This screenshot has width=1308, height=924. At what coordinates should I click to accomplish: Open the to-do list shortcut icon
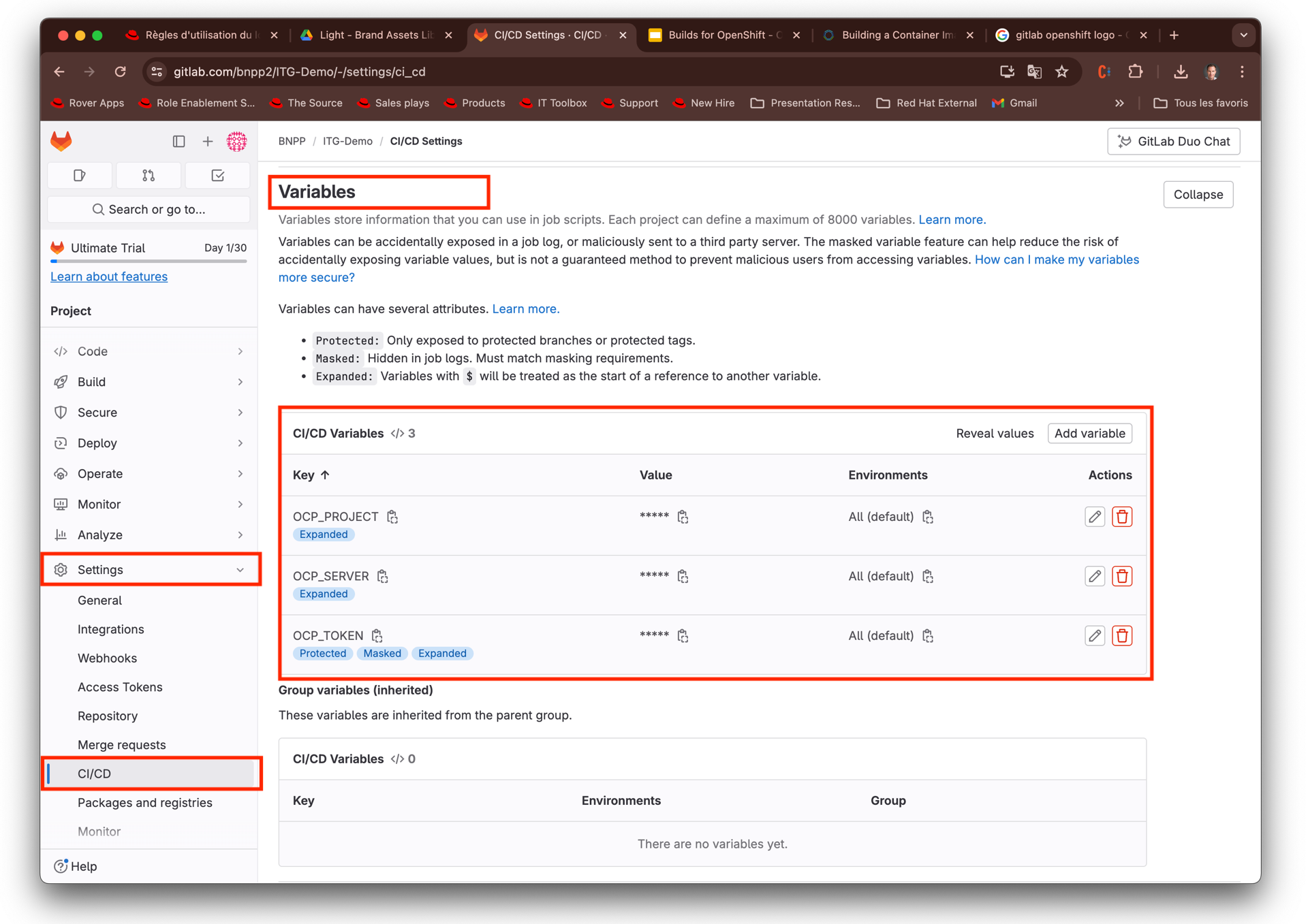coord(217,176)
